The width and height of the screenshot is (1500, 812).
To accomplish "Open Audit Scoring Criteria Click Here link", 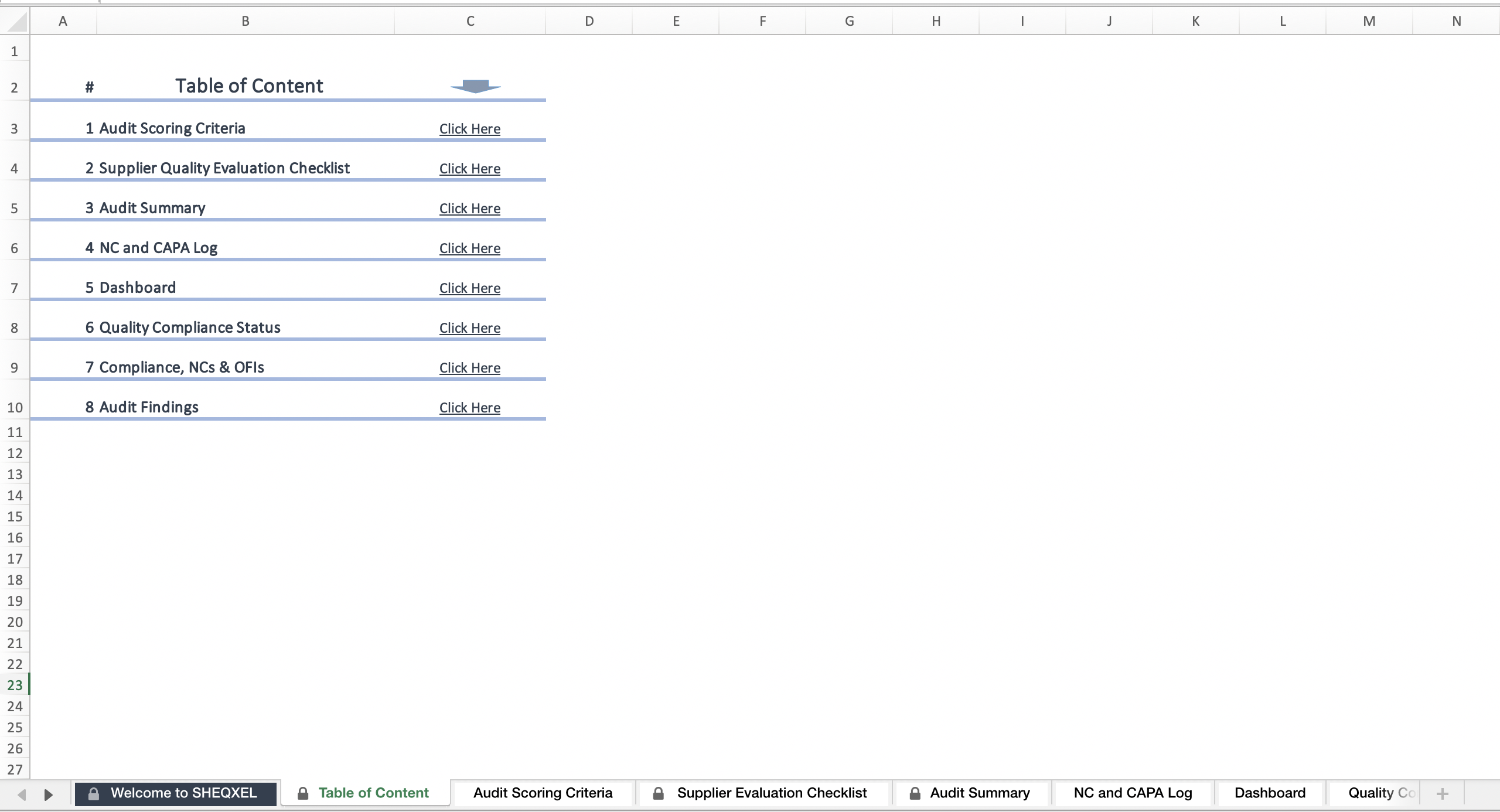I will click(x=470, y=129).
